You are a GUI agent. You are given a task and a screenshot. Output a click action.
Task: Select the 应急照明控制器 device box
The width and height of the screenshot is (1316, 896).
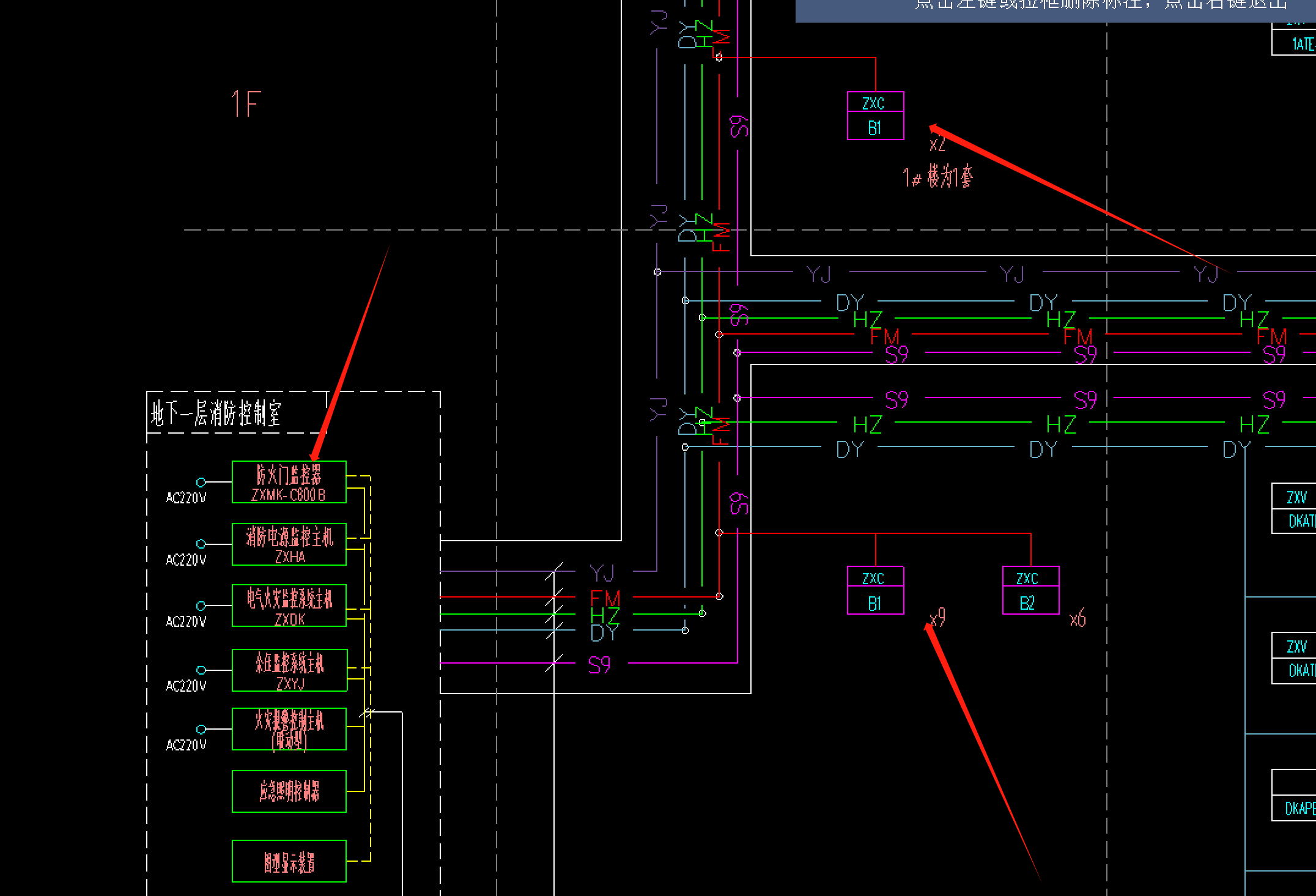point(289,791)
